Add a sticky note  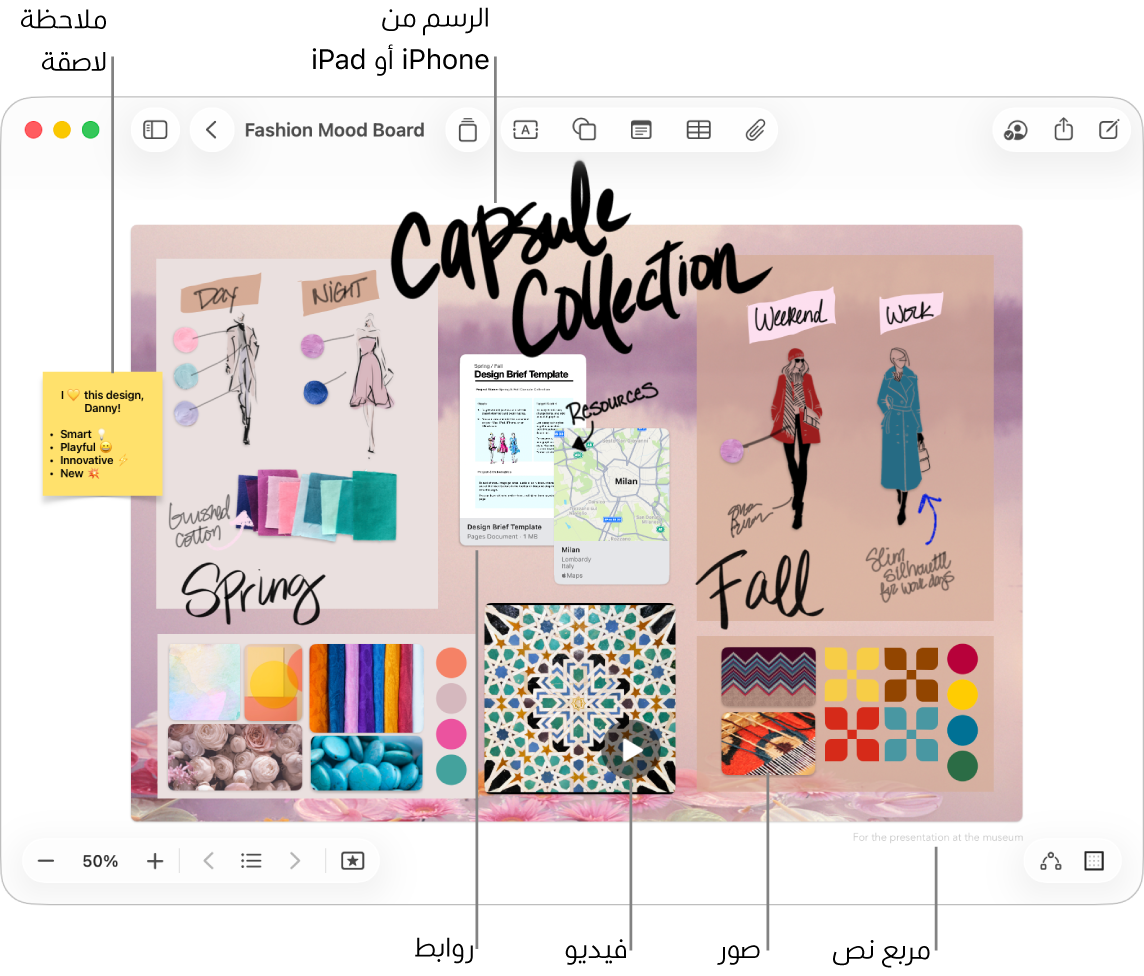tap(641, 129)
